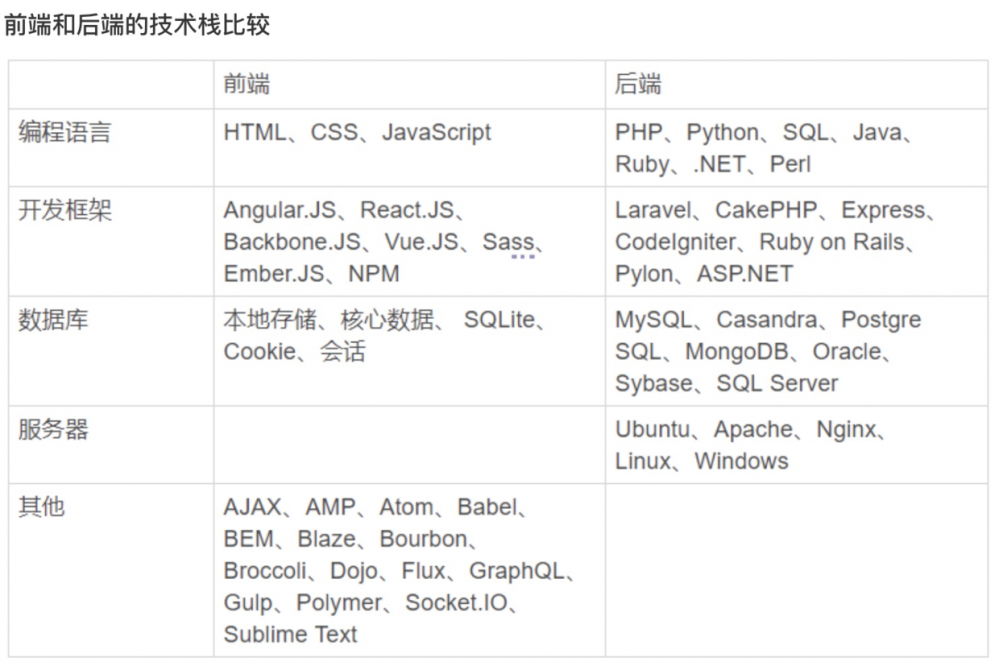Click the 开发框架 row label

pyautogui.click(x=65, y=210)
